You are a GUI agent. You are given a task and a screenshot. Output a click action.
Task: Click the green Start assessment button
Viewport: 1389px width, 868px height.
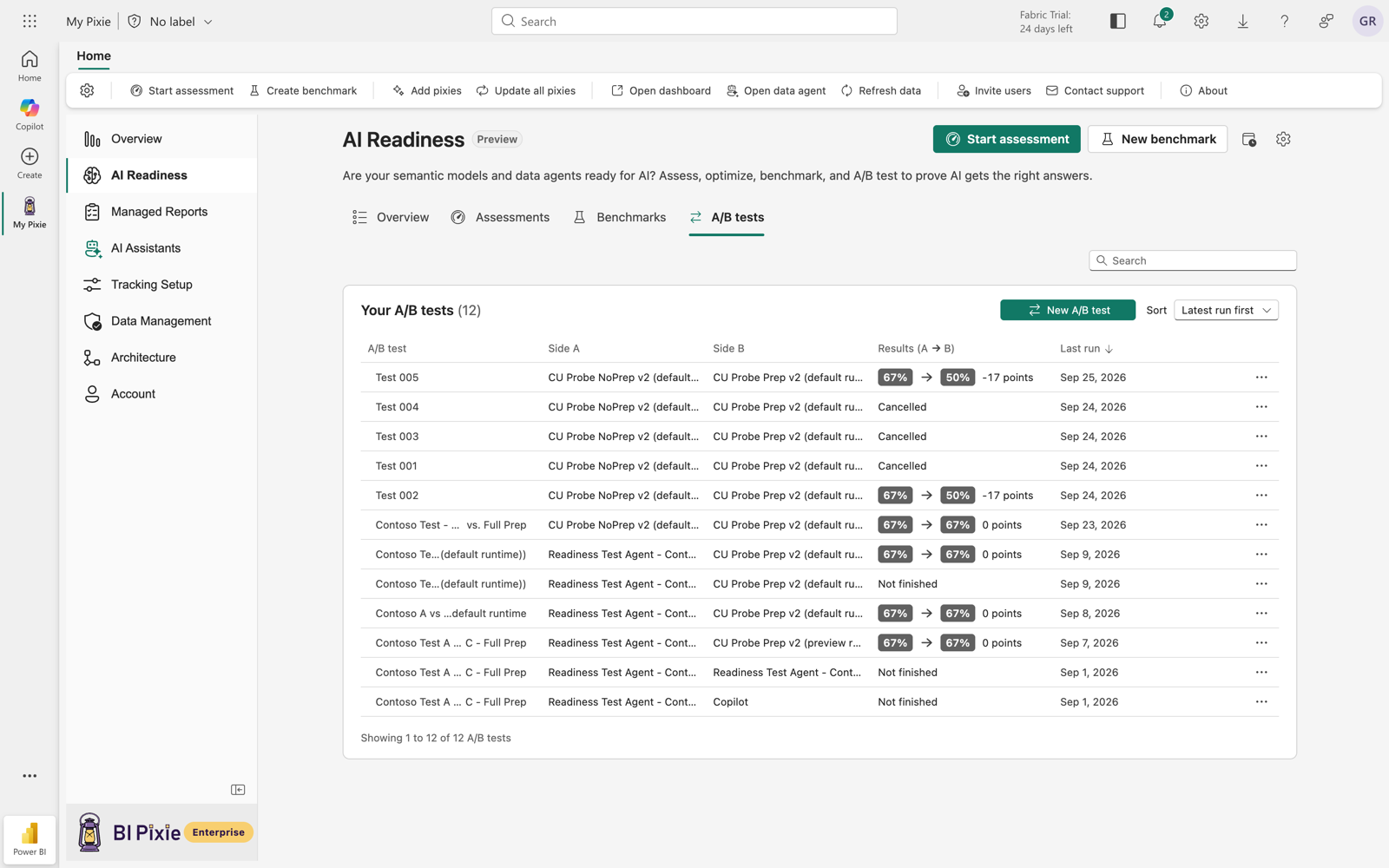[x=1006, y=139]
